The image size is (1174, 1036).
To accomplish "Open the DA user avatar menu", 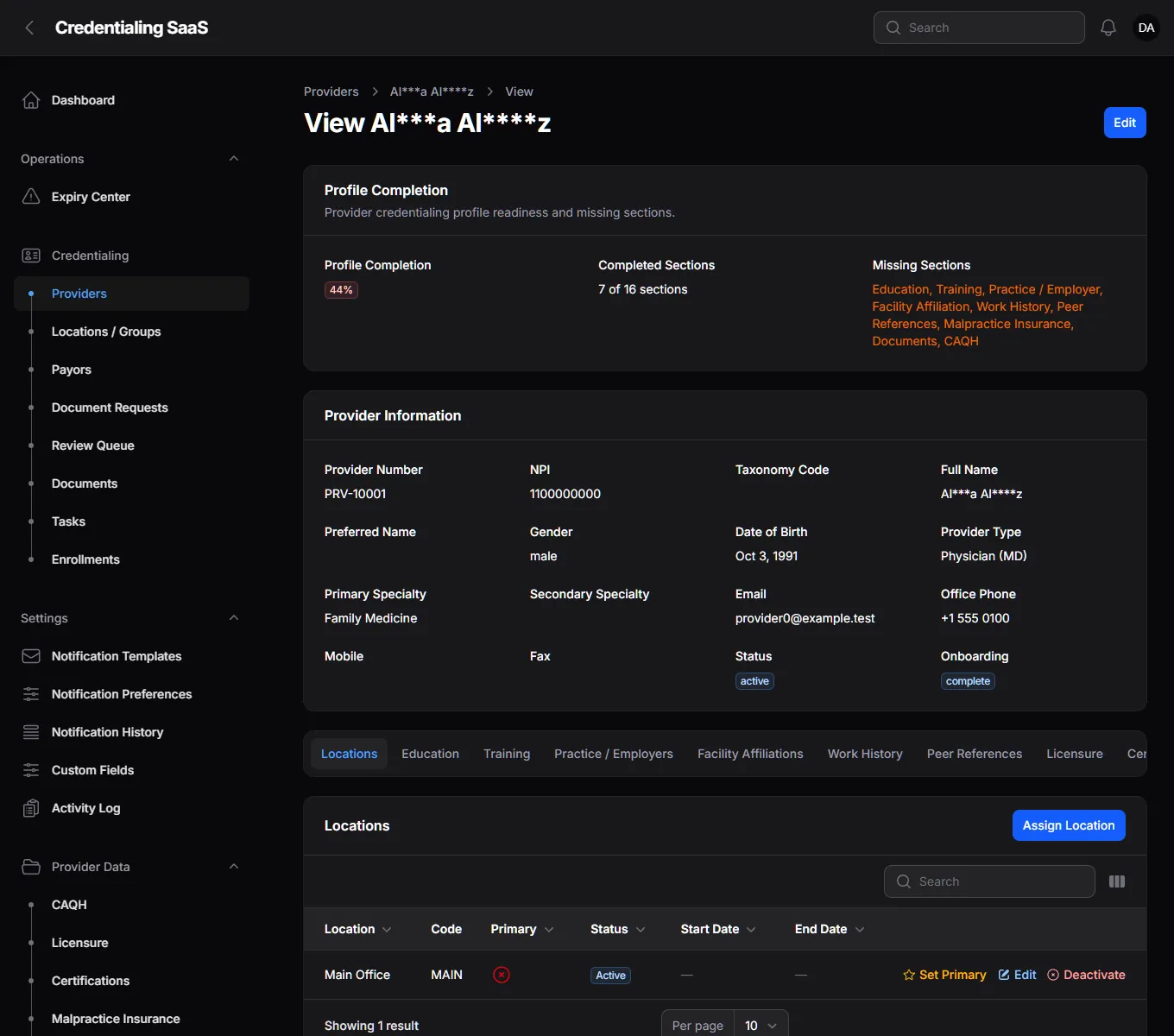I will click(x=1146, y=28).
